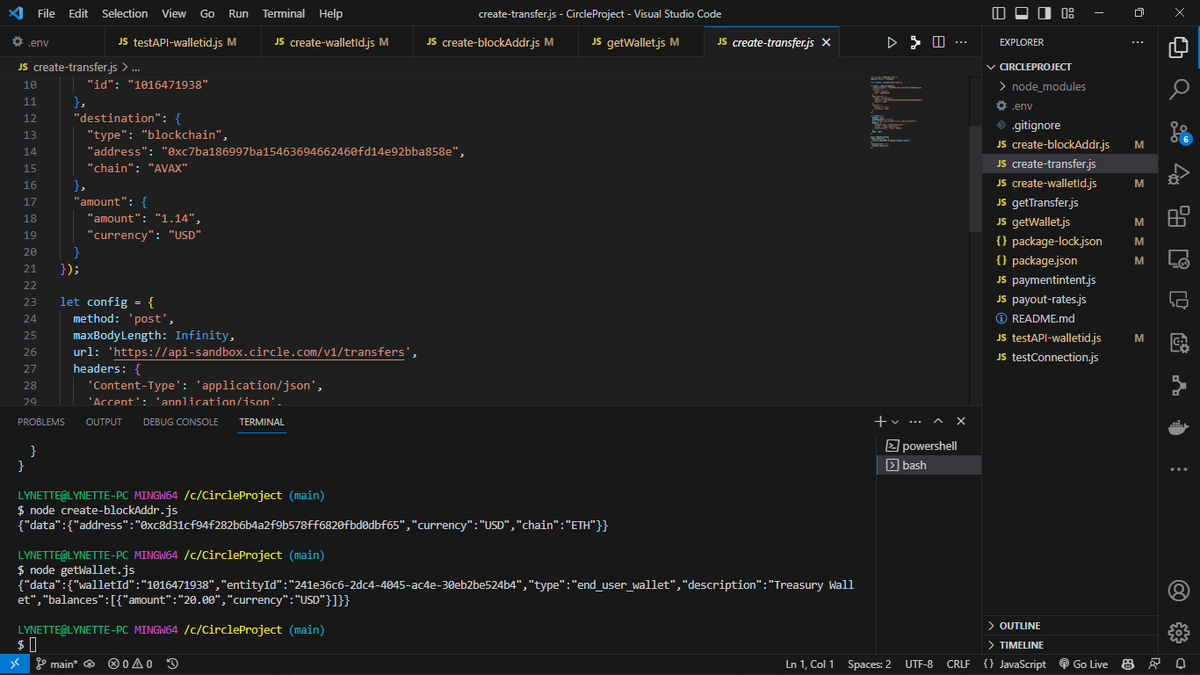Change CRLF end of line sequence
1200x675 pixels.
point(958,664)
